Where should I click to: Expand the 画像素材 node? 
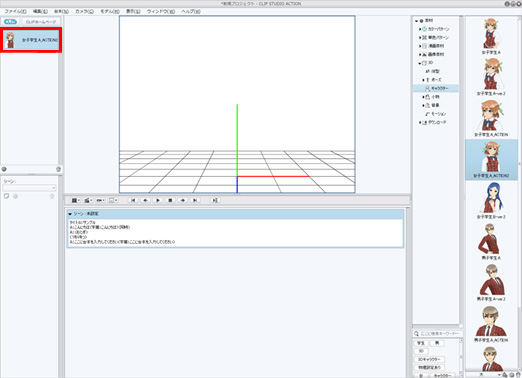[x=420, y=54]
